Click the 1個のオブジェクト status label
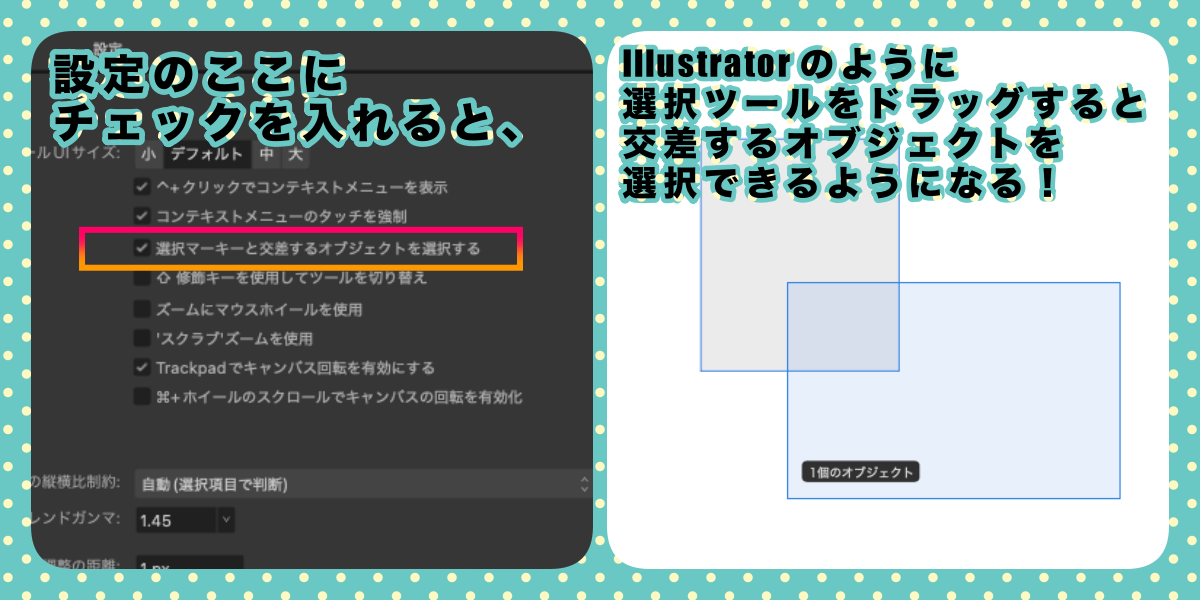1200x600 pixels. coord(860,472)
